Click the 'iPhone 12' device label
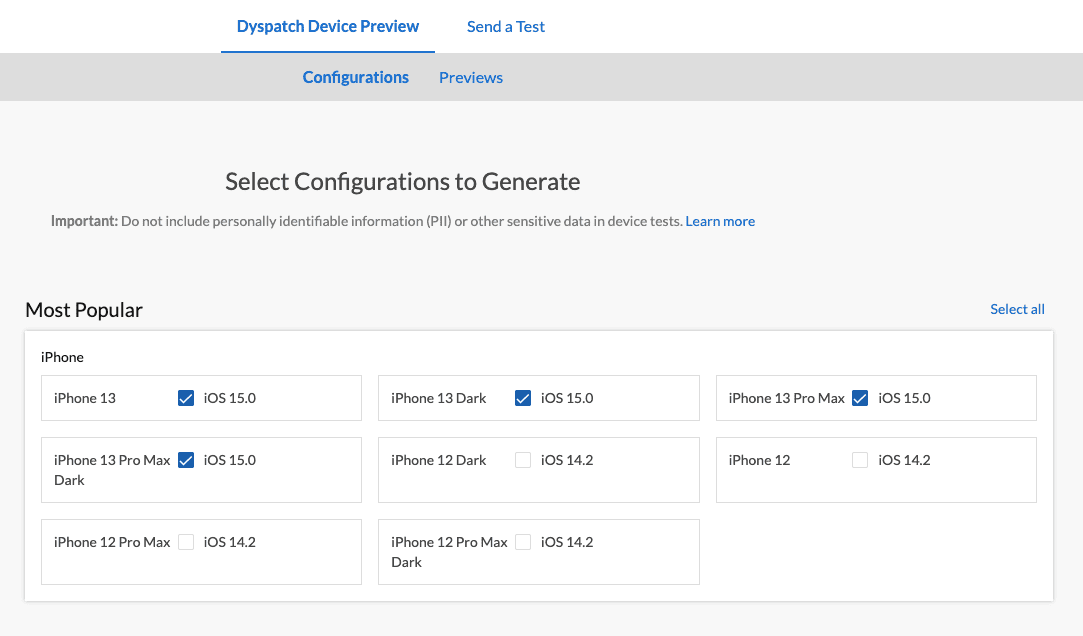Image resolution: width=1083 pixels, height=636 pixels. (x=759, y=460)
